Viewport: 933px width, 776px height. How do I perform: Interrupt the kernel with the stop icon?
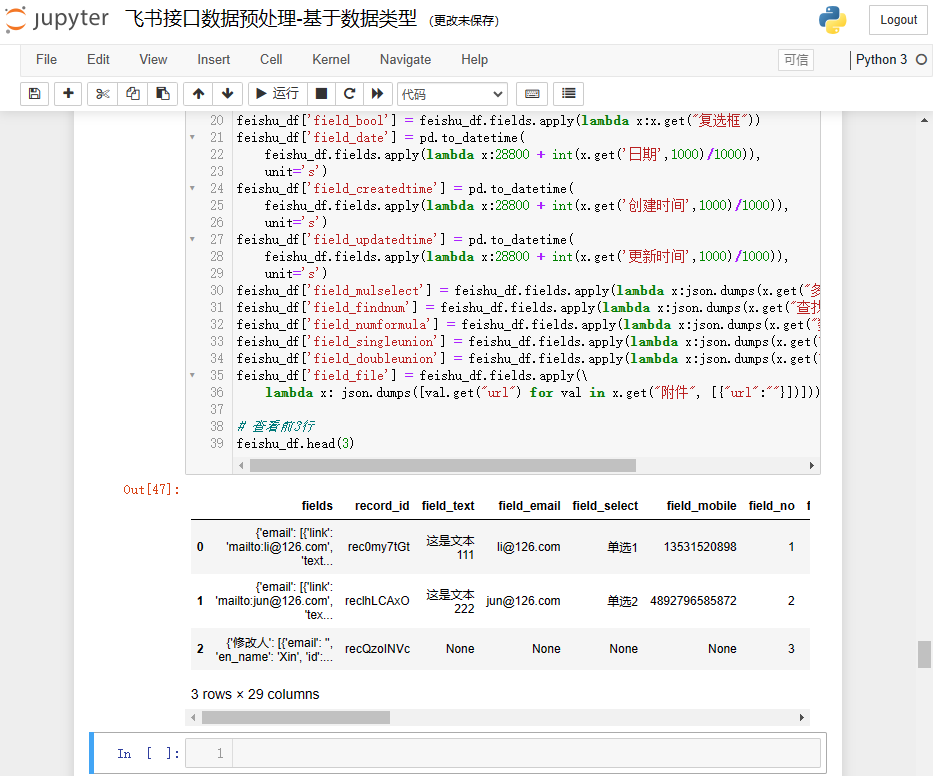click(321, 94)
